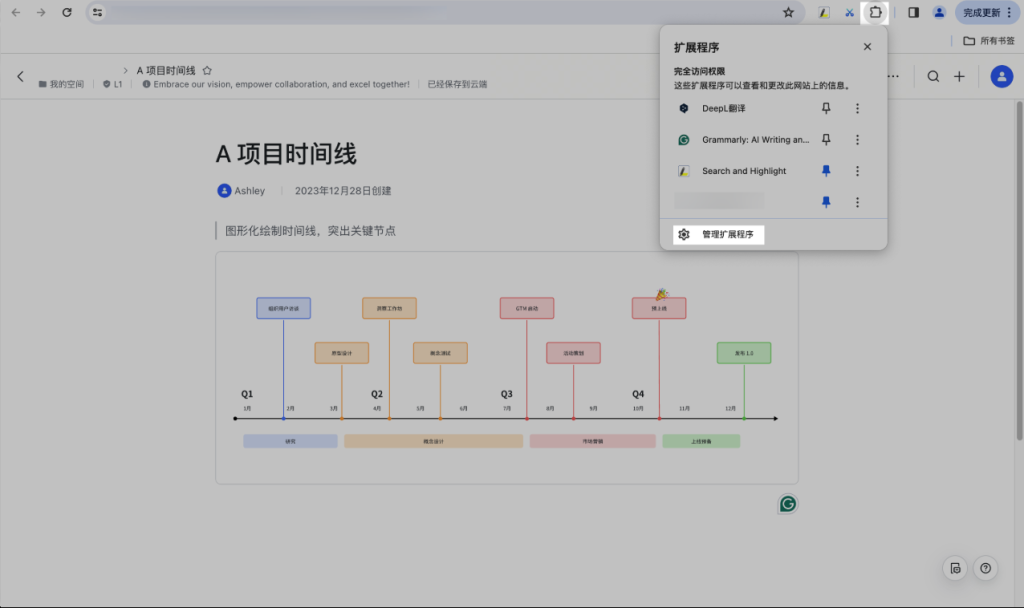
Task: Open more options for DeepL翻译
Action: (x=857, y=108)
